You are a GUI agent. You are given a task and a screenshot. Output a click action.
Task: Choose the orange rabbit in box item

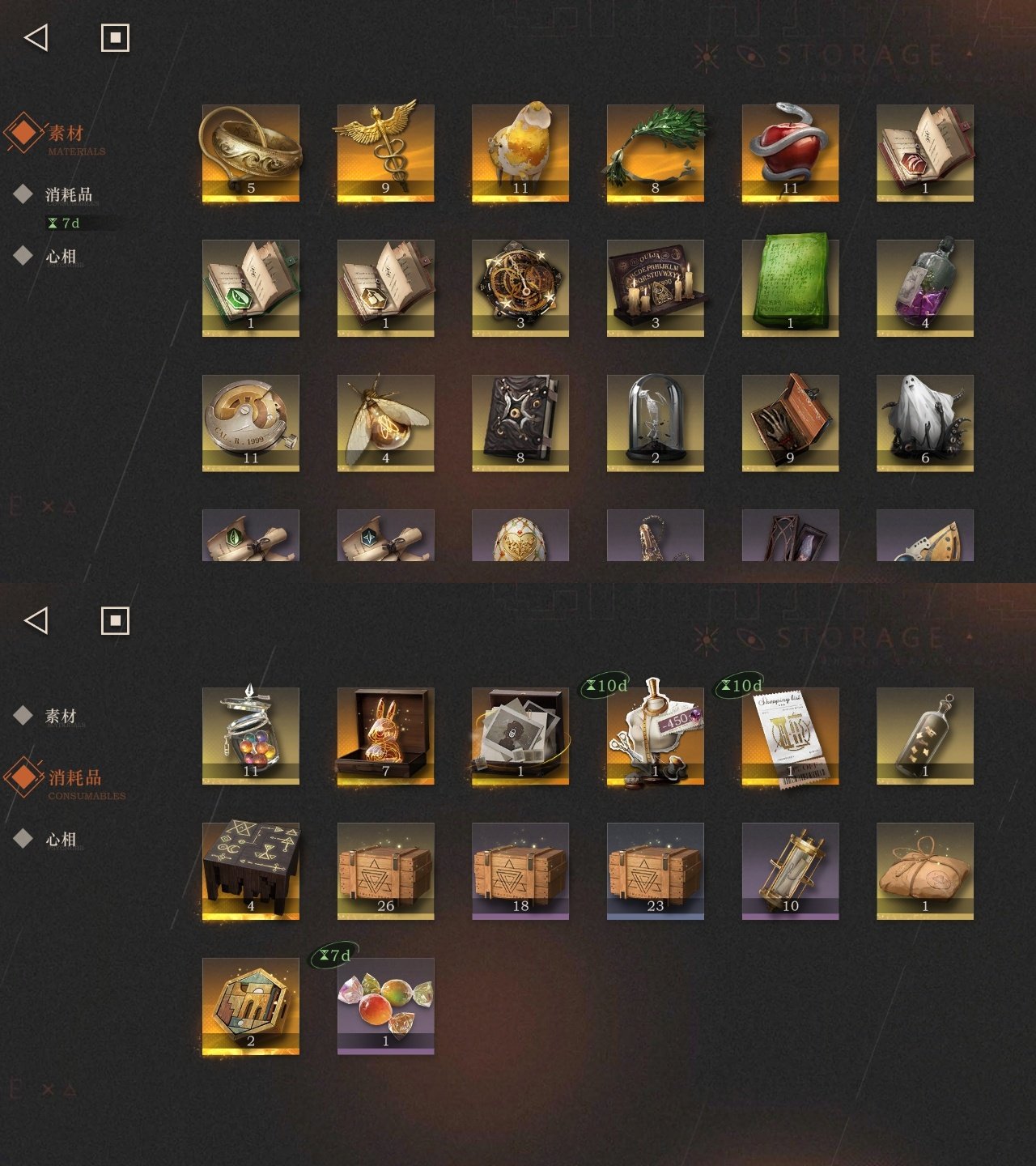pos(385,736)
